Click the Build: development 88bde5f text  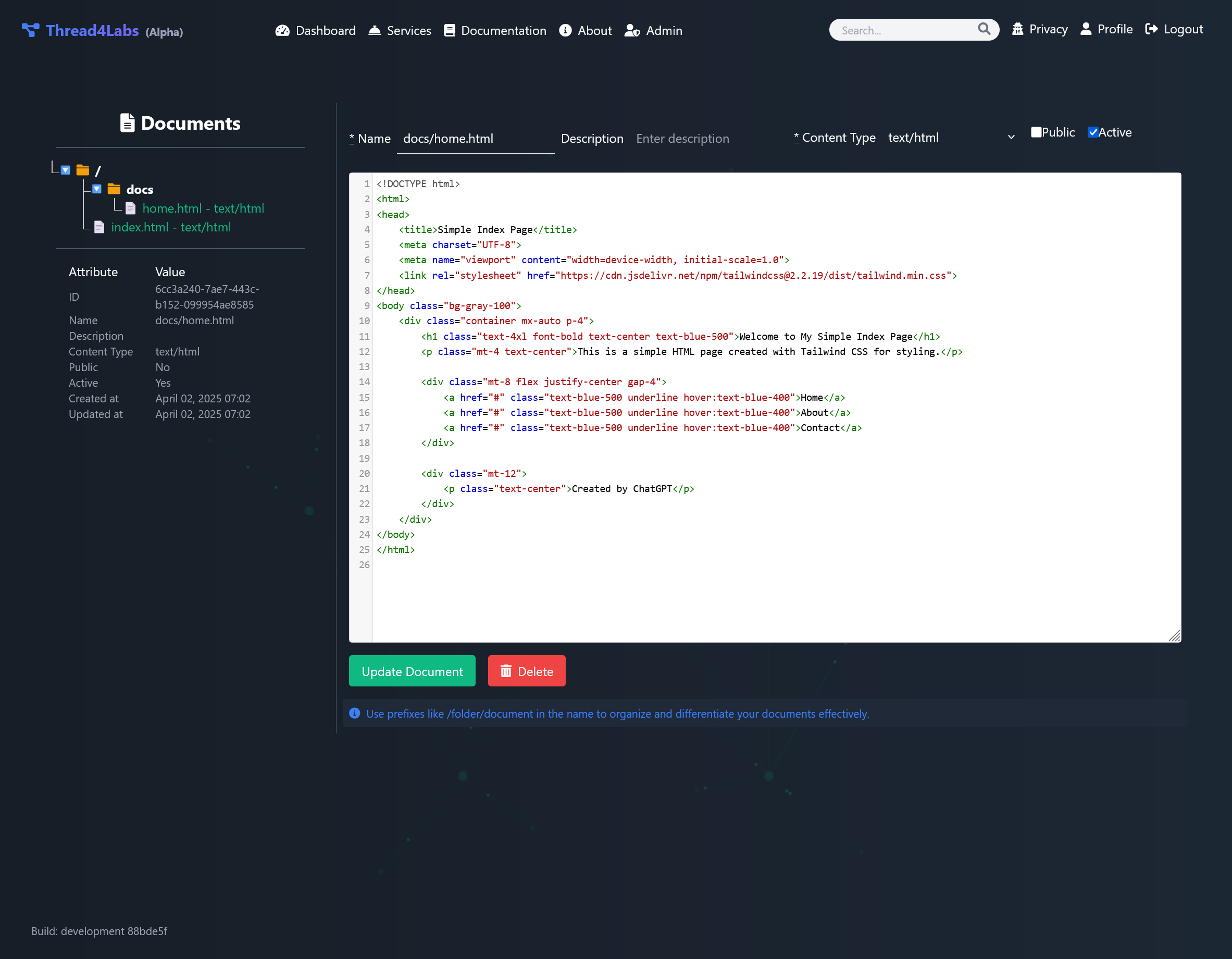[99, 931]
